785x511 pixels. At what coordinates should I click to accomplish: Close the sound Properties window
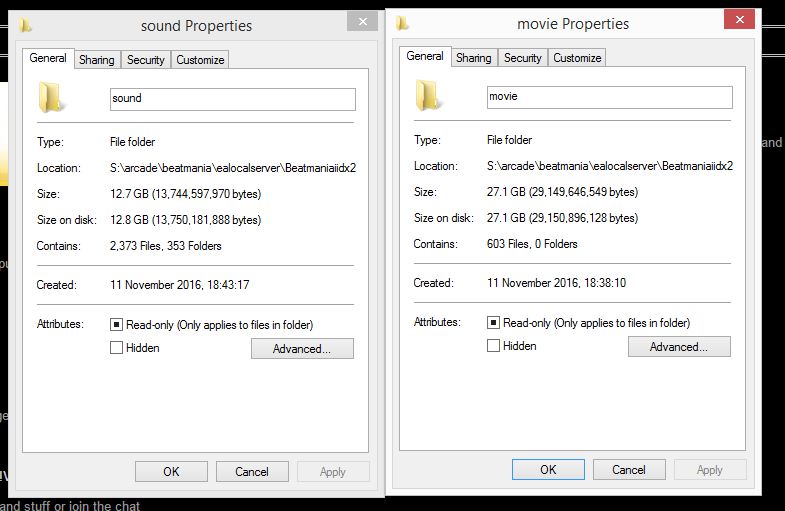(362, 22)
